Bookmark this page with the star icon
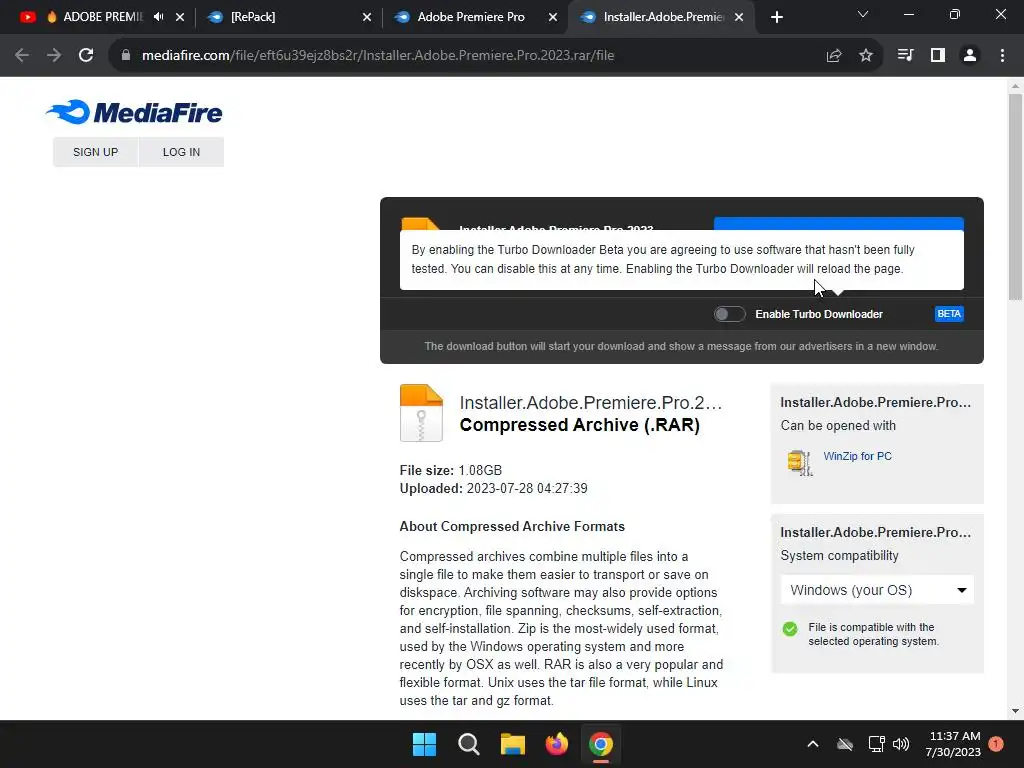Image resolution: width=1024 pixels, height=768 pixels. pyautogui.click(x=866, y=56)
